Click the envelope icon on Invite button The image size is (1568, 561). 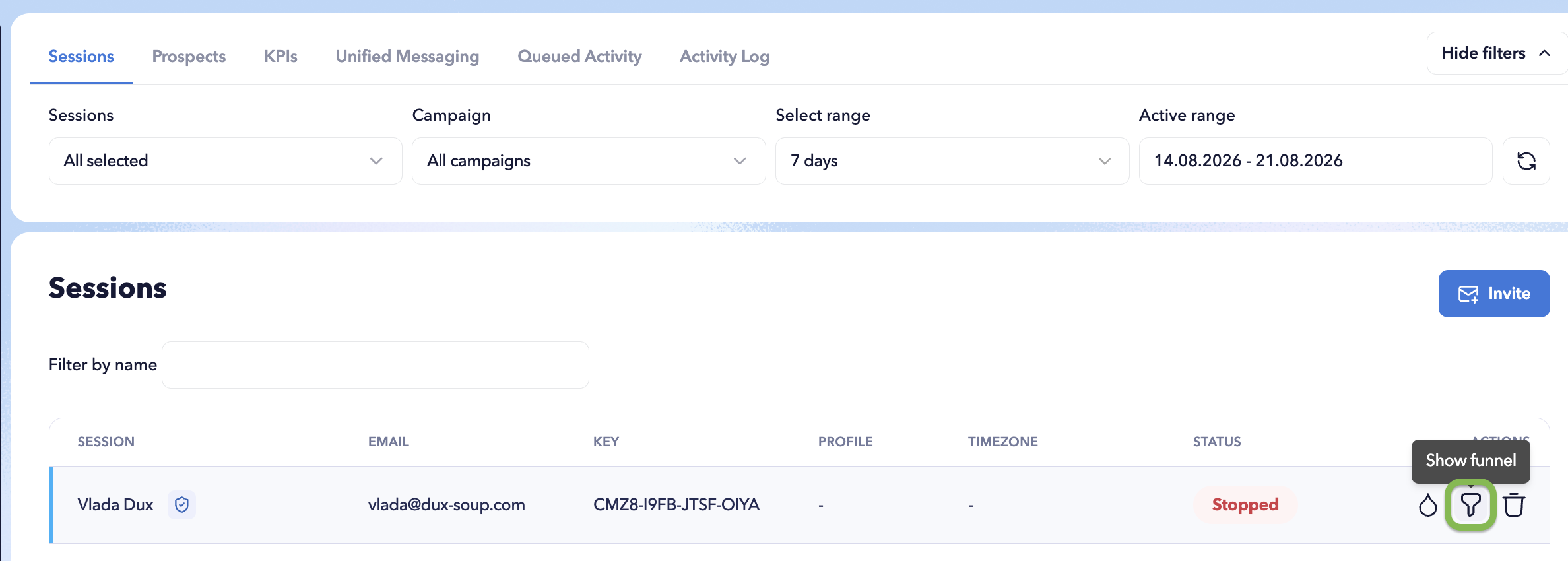pos(1468,294)
